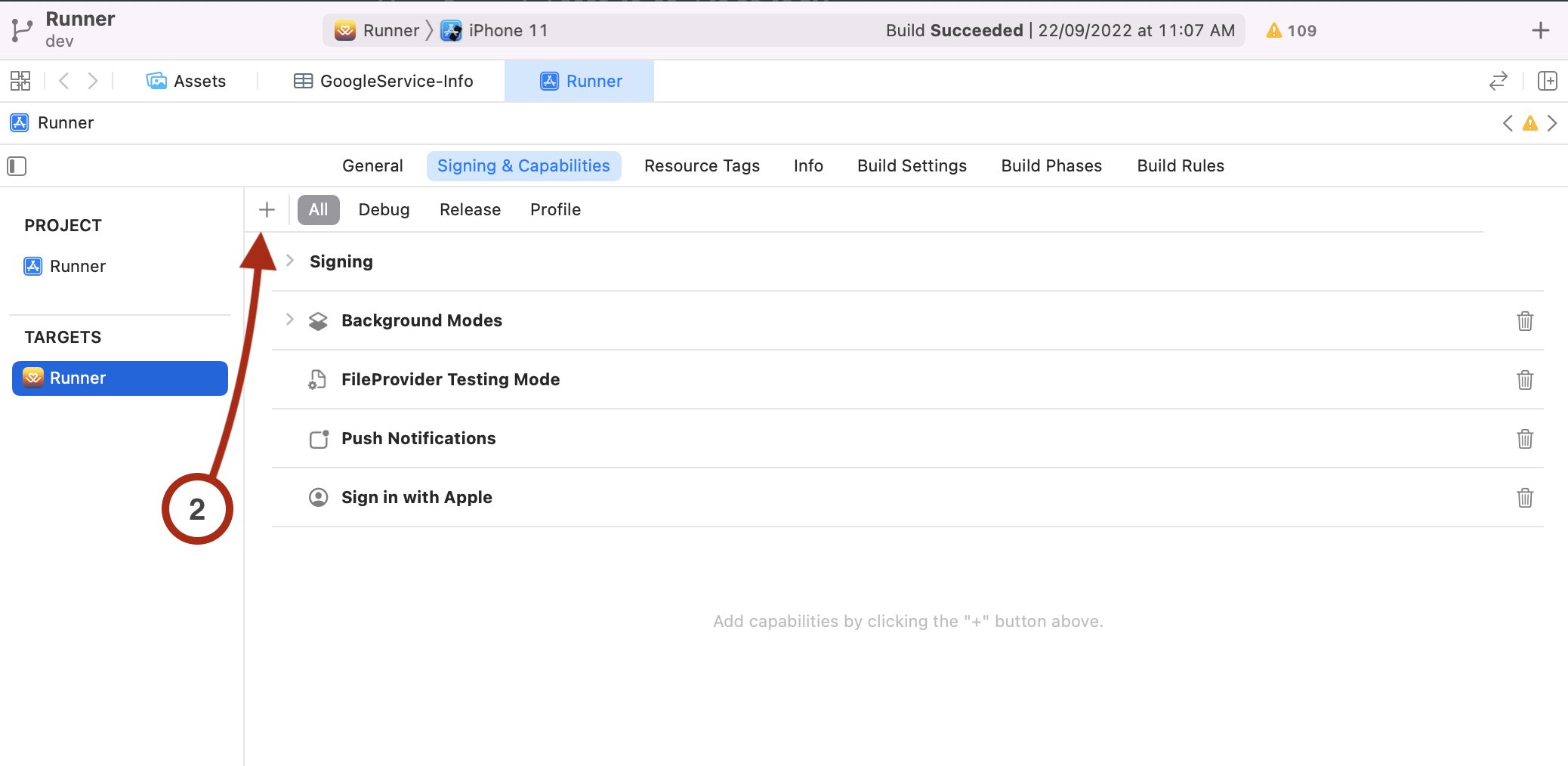This screenshot has width=1568, height=766.
Task: Select the Runner editor tab
Action: (579, 81)
